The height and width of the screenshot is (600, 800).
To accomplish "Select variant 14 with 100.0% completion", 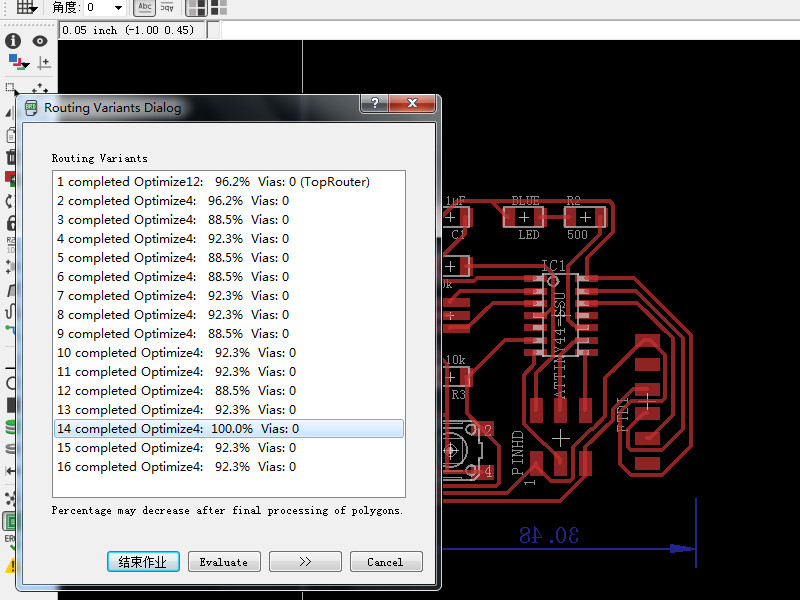I will [229, 429].
